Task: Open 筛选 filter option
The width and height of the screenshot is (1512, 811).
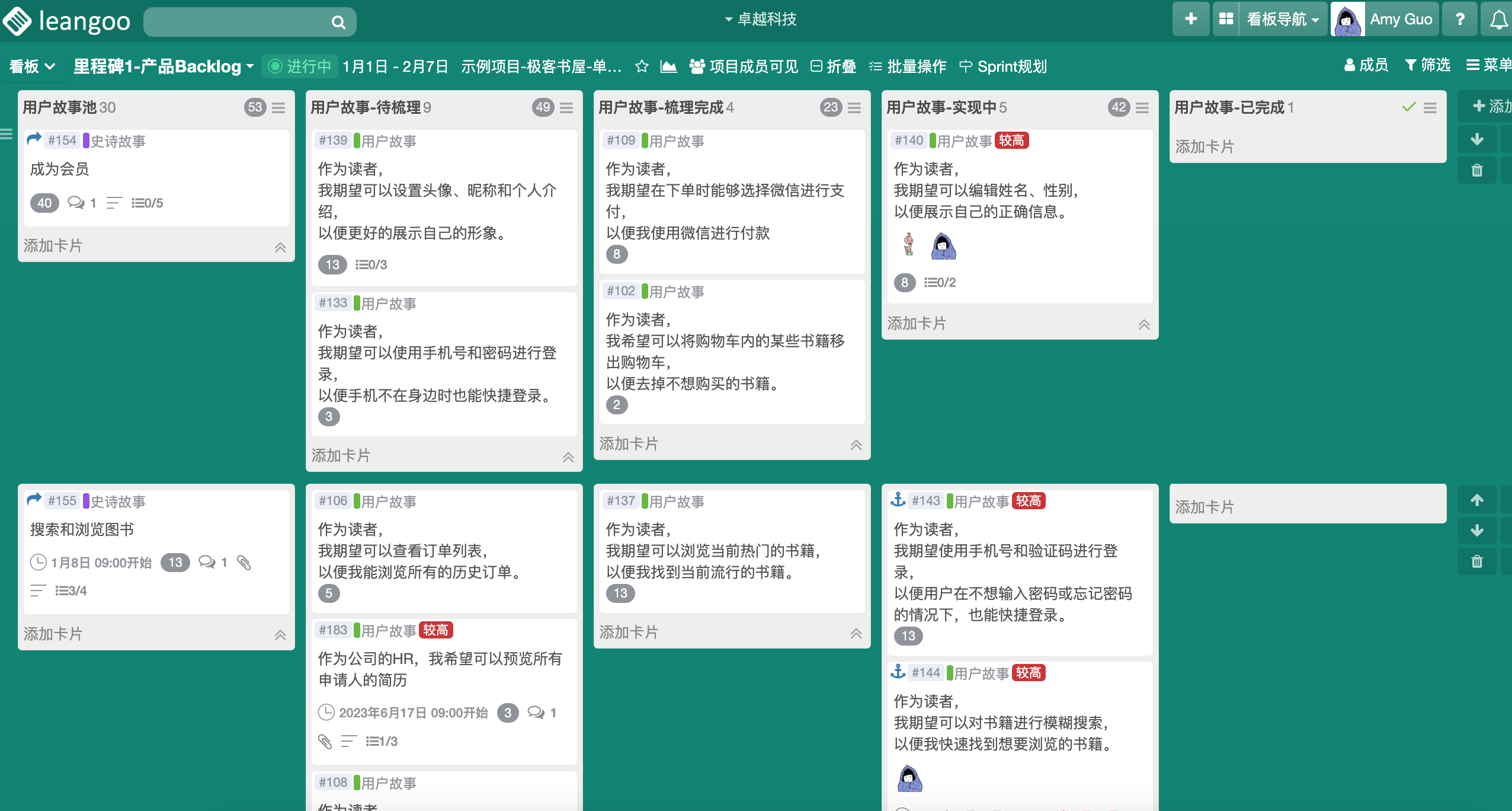Action: (1428, 65)
